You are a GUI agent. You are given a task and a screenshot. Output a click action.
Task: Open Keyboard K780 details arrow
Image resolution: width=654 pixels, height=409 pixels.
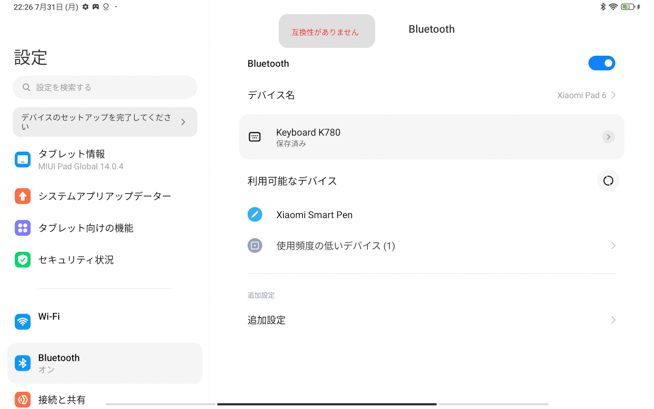coord(607,137)
